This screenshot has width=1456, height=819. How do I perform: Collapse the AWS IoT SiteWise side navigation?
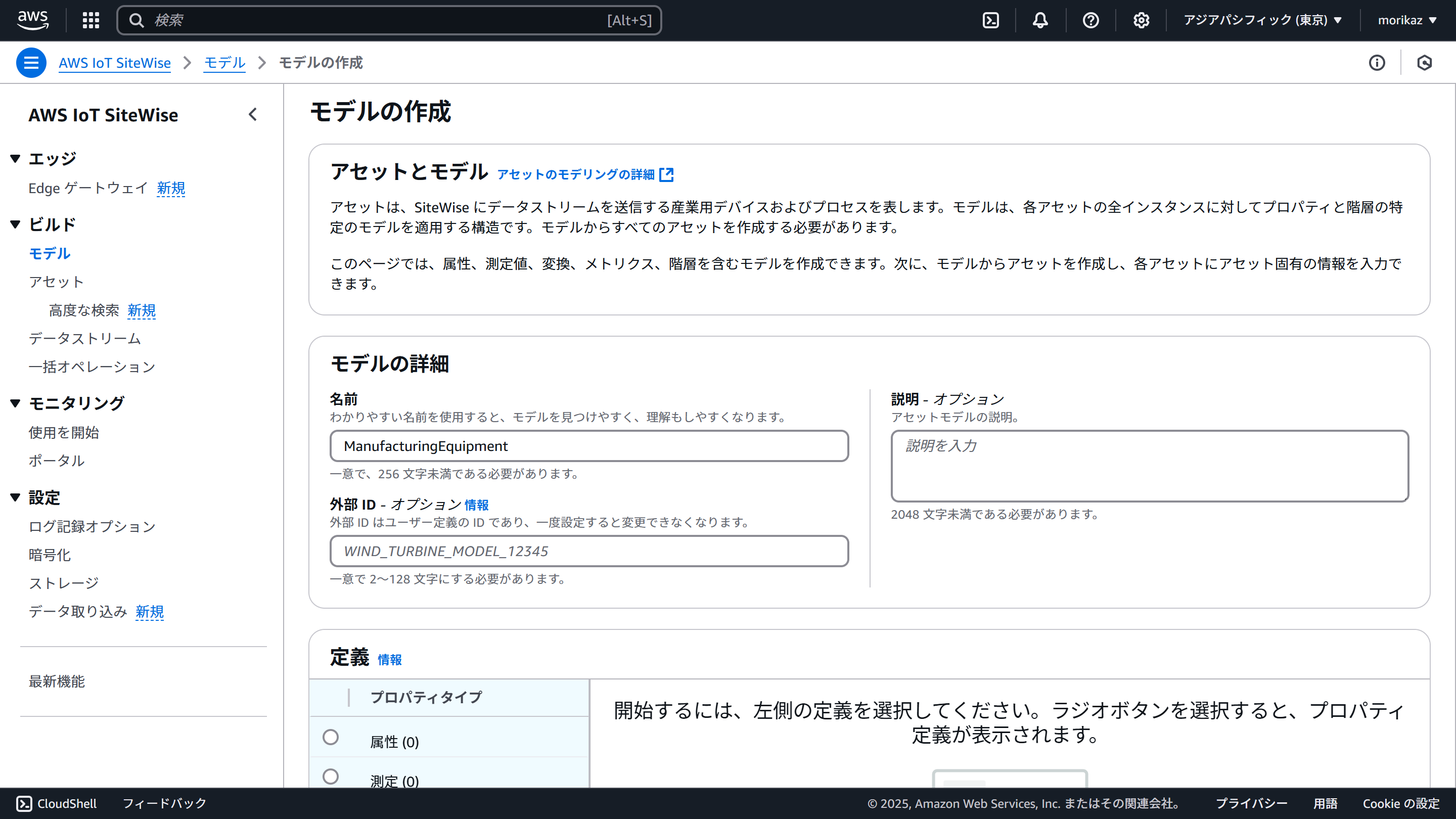253,115
